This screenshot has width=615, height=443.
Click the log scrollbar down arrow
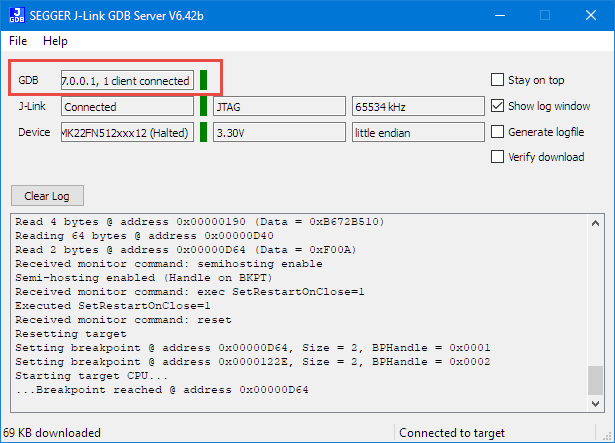coord(595,403)
